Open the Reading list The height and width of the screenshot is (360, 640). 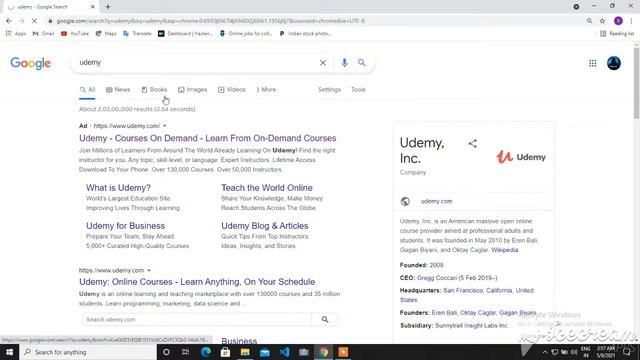pyautogui.click(x=617, y=33)
